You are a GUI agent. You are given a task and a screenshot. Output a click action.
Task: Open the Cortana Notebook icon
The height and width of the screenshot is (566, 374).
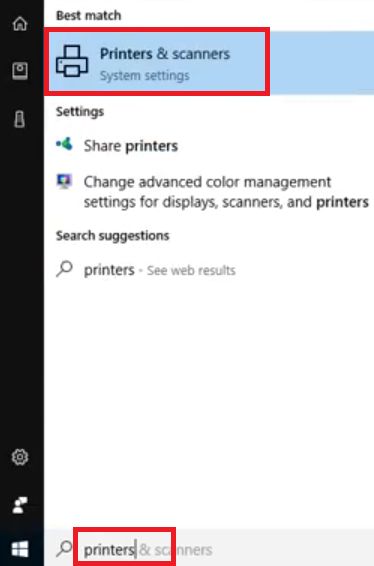20,71
